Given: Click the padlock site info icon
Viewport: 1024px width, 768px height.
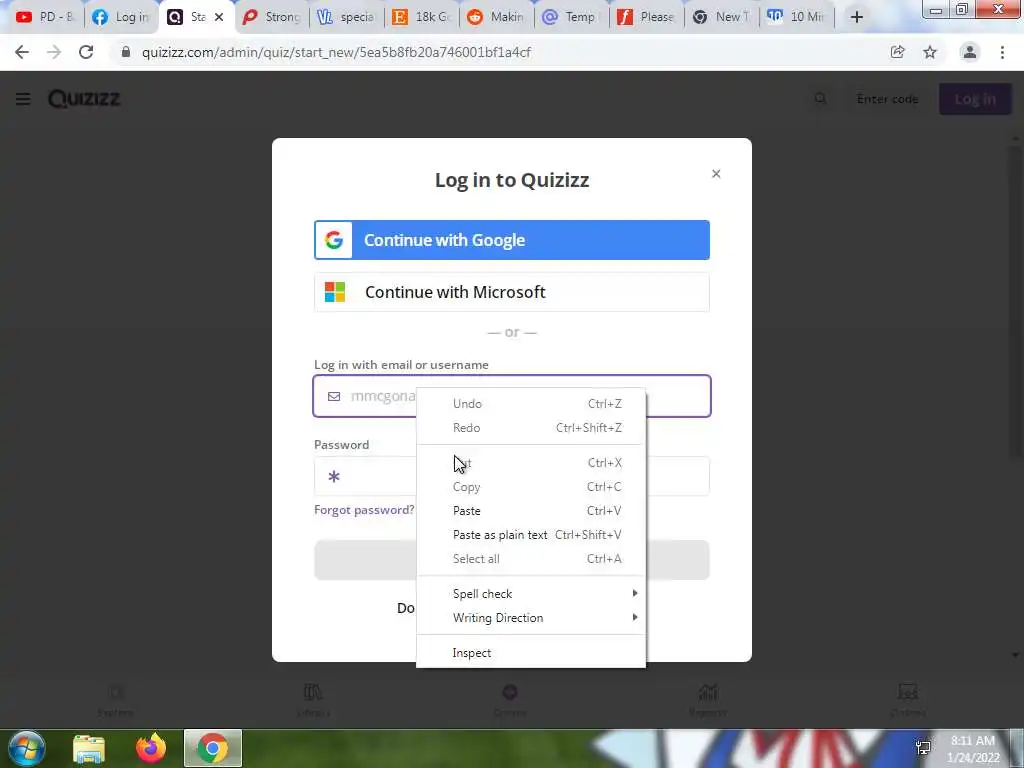Looking at the screenshot, I should tap(125, 52).
